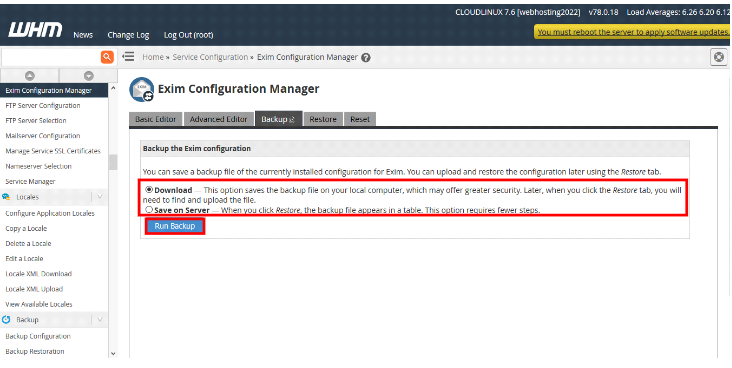Select the Download radio option

point(149,190)
